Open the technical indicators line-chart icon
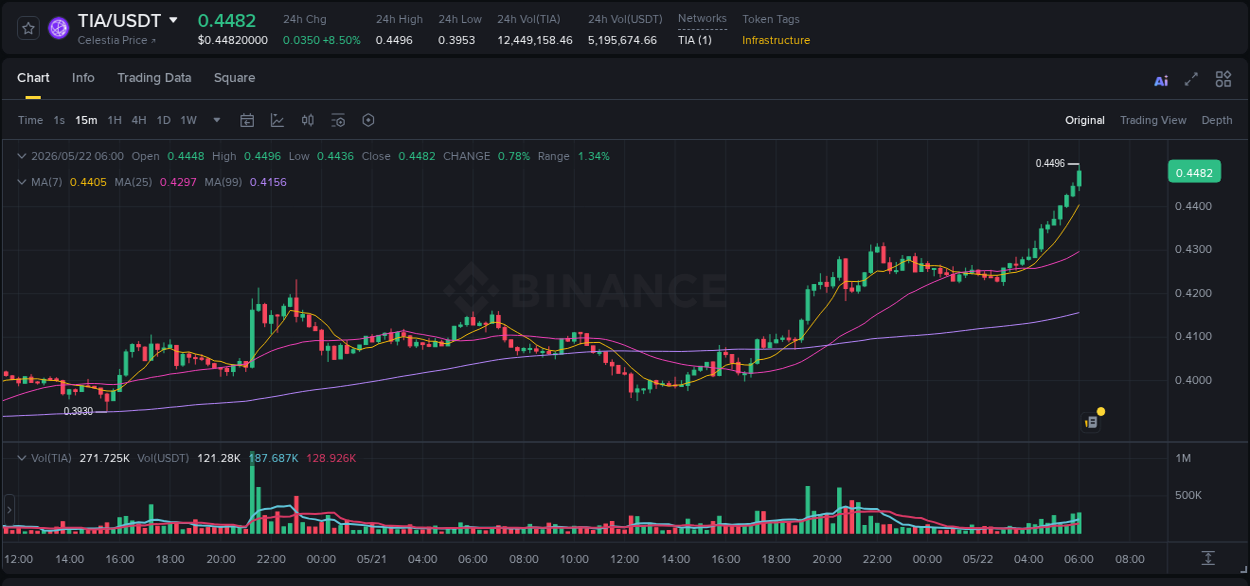Screen dimensions: 1250x586 (277, 120)
